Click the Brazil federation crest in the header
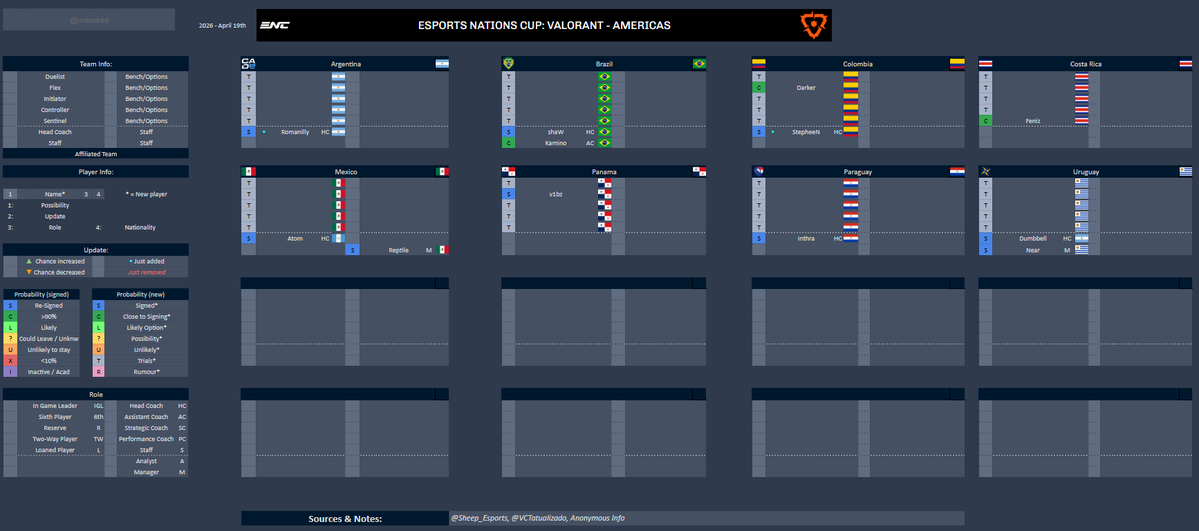This screenshot has width=1199, height=531. 508,64
